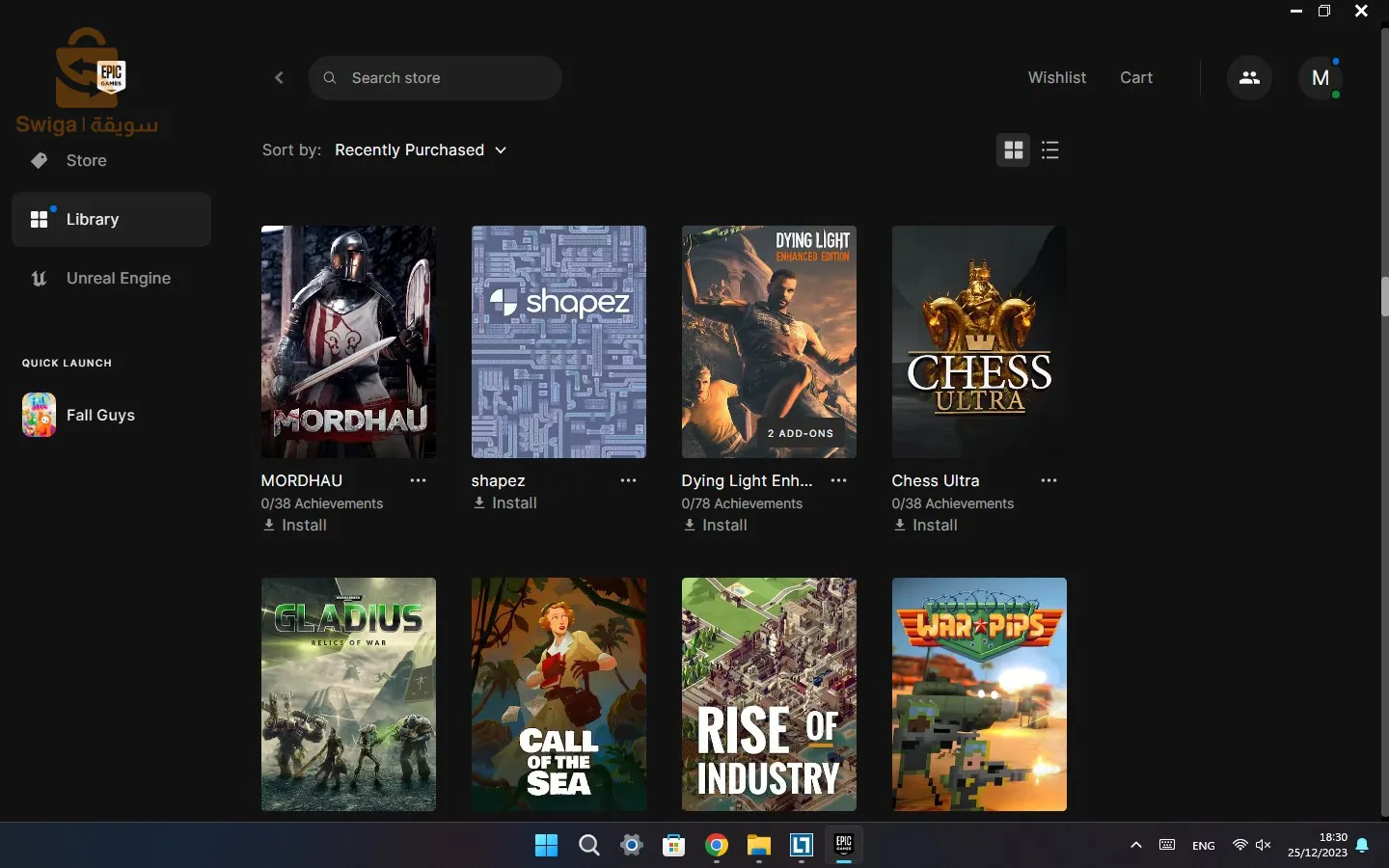Open your profile avatar menu
The width and height of the screenshot is (1389, 868).
point(1321,78)
